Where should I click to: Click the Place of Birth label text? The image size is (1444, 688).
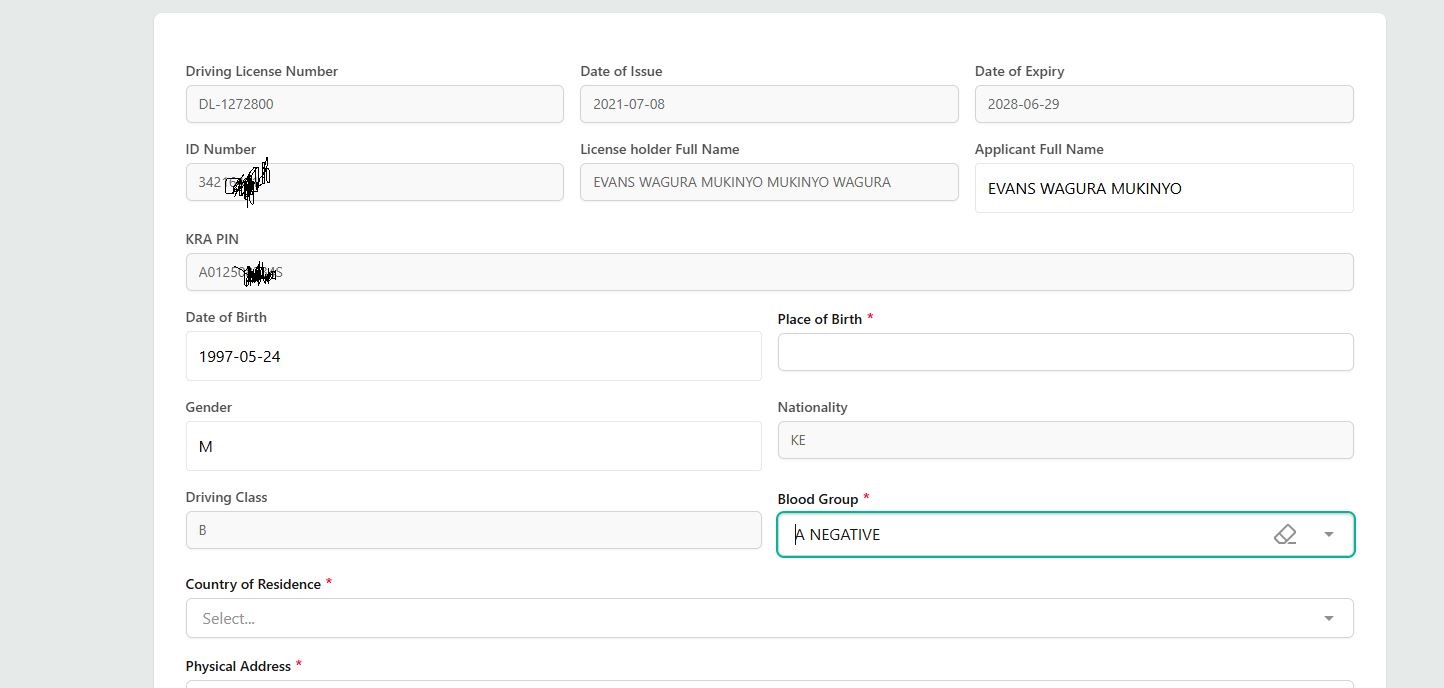(x=819, y=319)
